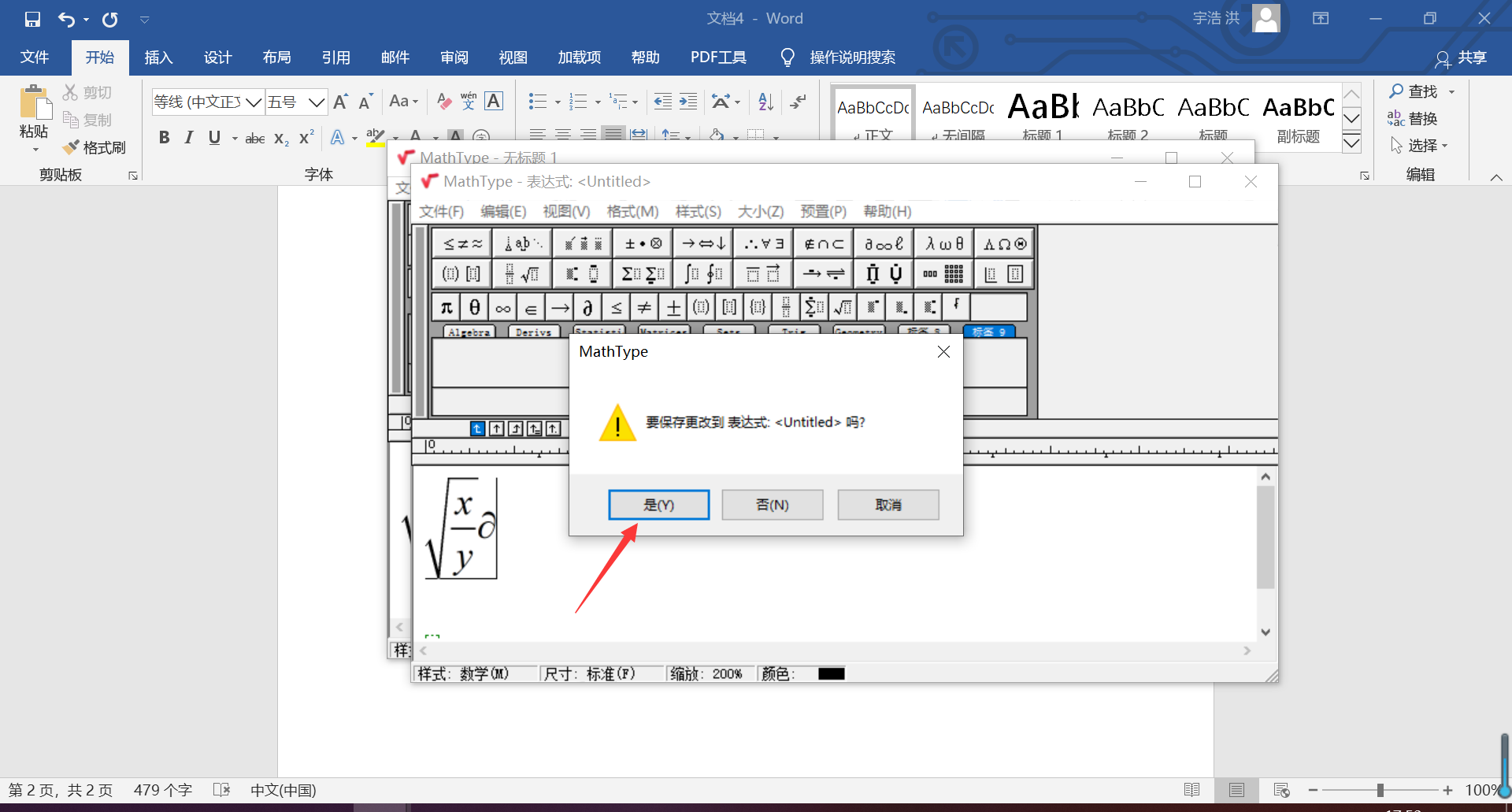1512x812 pixels.
Task: Open MathType miscellaneous symbols palette (∂∞ℓ)
Action: pos(884,244)
